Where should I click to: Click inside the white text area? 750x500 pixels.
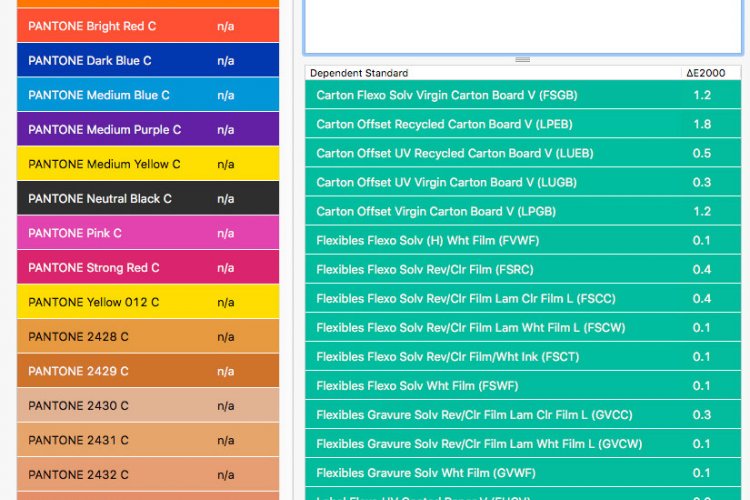(x=522, y=26)
